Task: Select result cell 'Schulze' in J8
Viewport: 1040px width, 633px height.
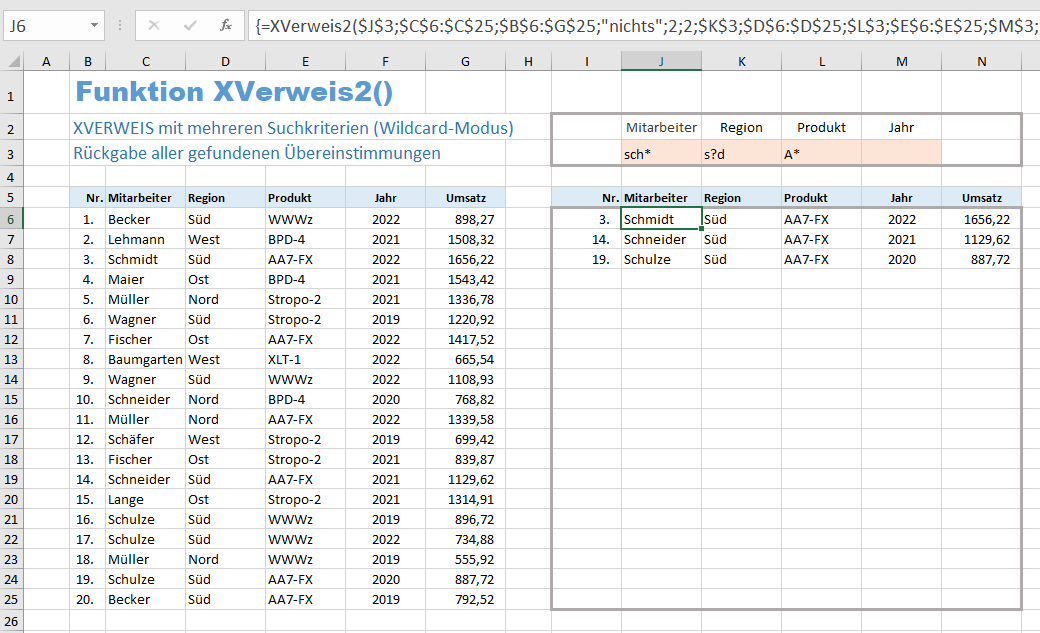Action: point(661,259)
